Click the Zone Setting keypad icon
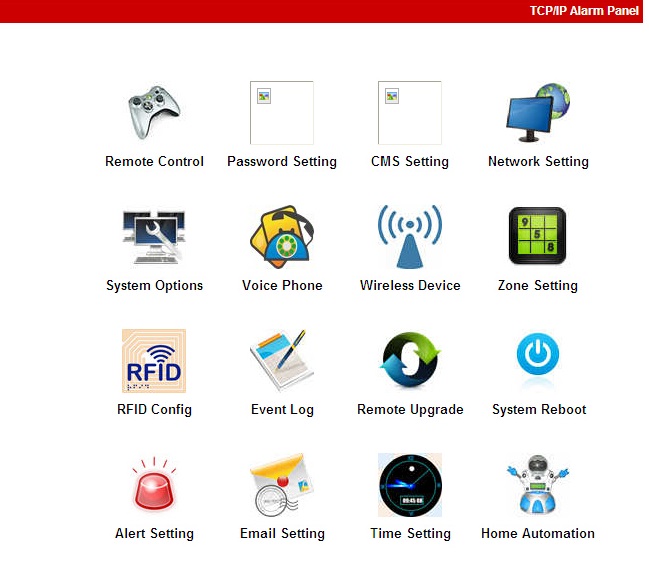The width and height of the screenshot is (649, 570). point(538,237)
